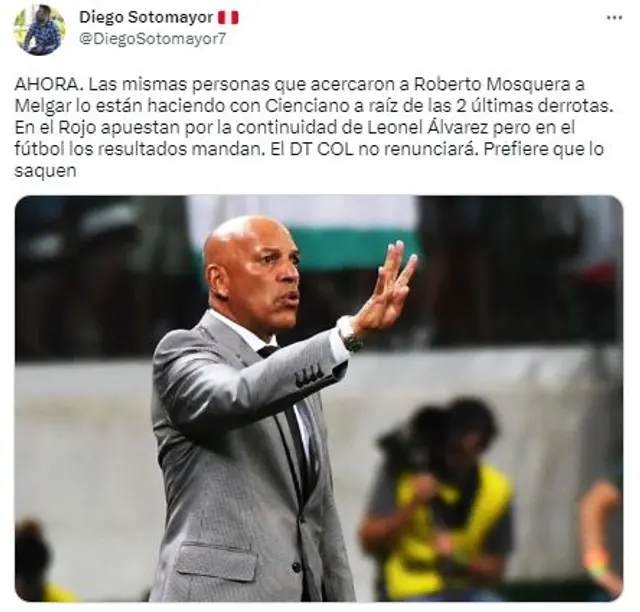
Task: Click the word Cienciano in tweet text
Action: [305, 106]
